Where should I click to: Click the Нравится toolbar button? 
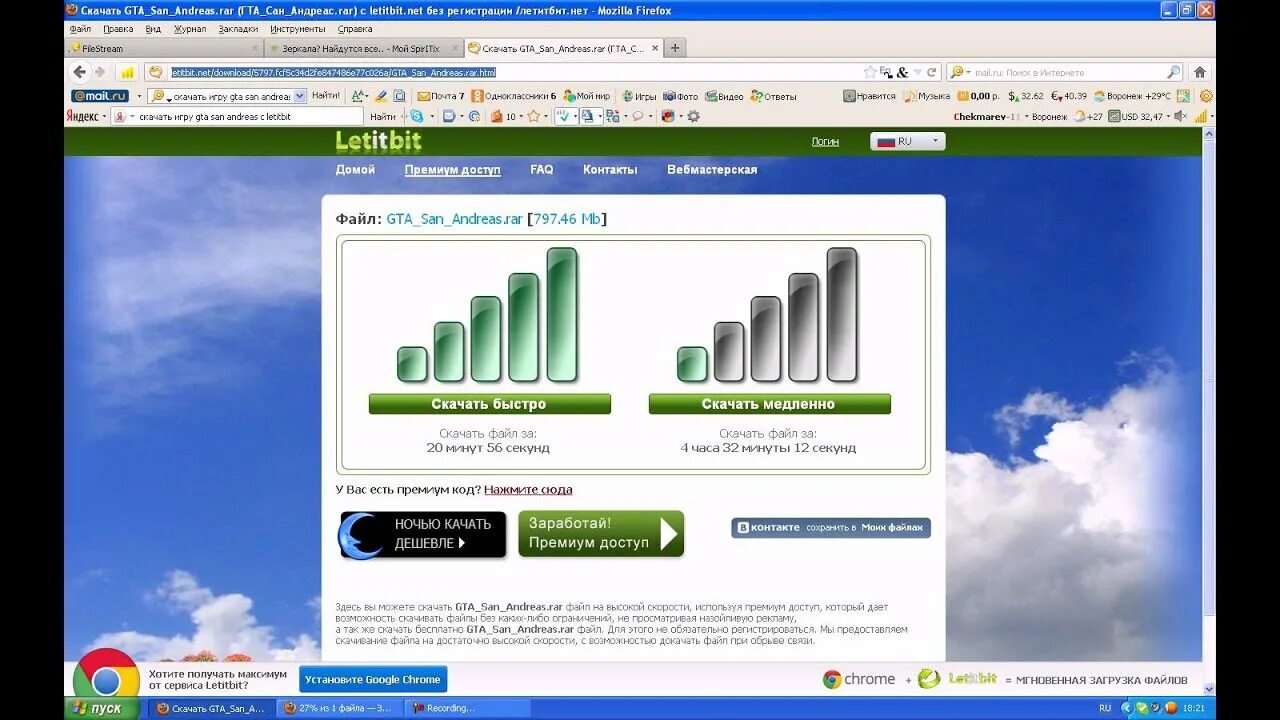click(x=870, y=96)
